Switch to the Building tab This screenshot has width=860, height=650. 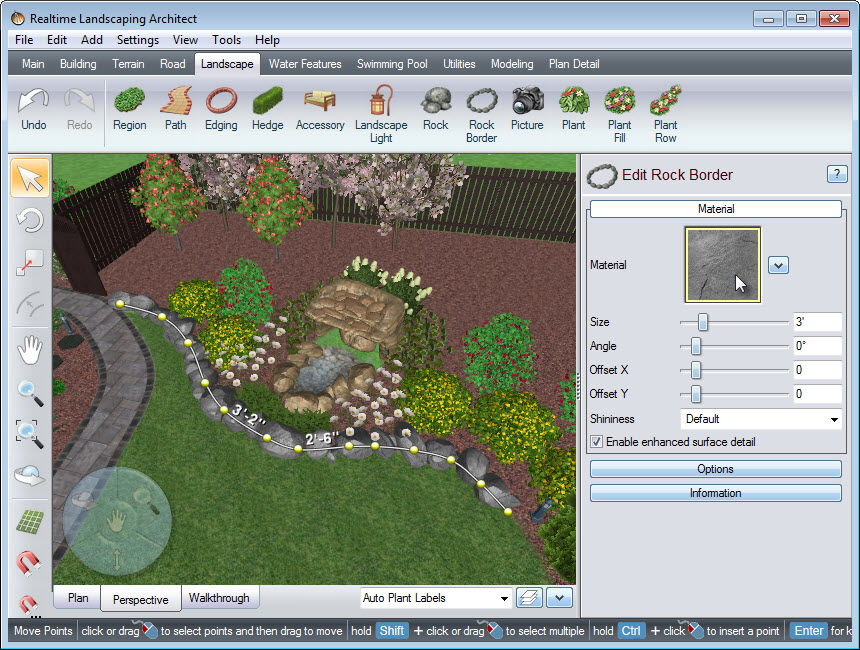78,64
